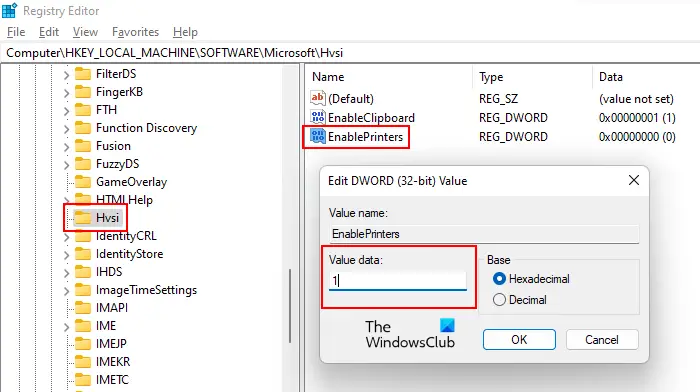Click EnableClipboard data 0x00000001 (1)
The width and height of the screenshot is (700, 392).
tap(637, 117)
